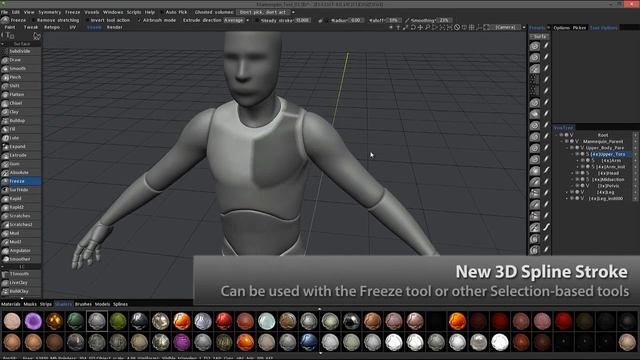Pick the Rapid tool
This screenshot has height=360, width=640.
tap(21, 199)
